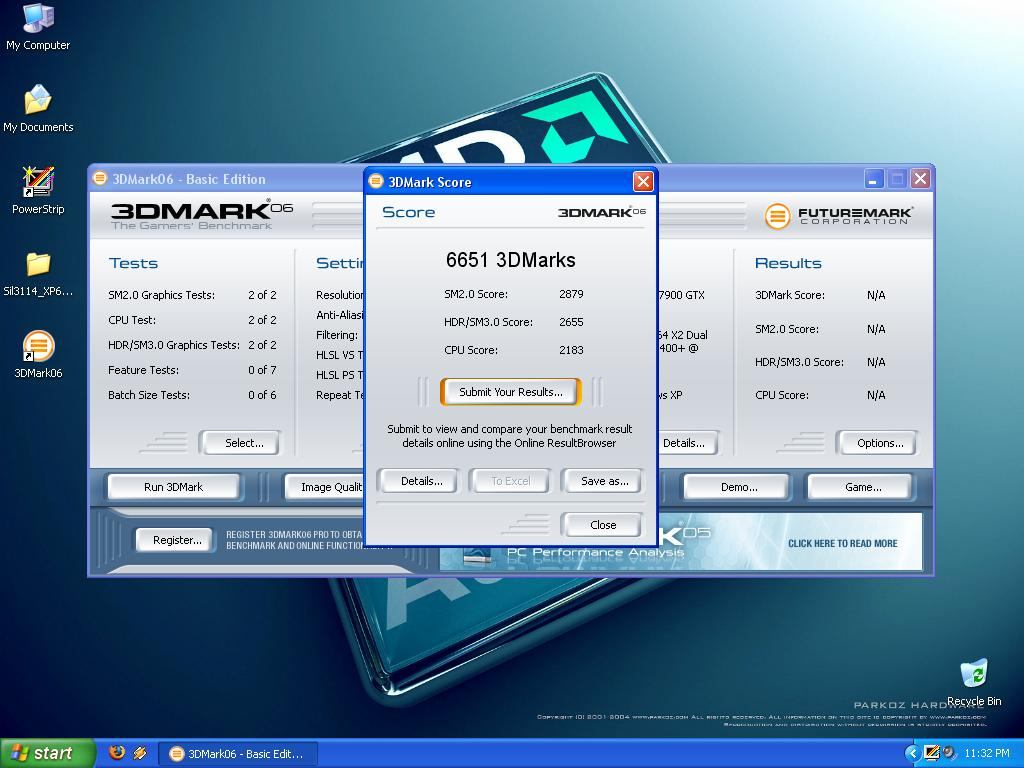
Task: Click the HDR/SM3.0 Graphics Tests label
Action: click(174, 345)
